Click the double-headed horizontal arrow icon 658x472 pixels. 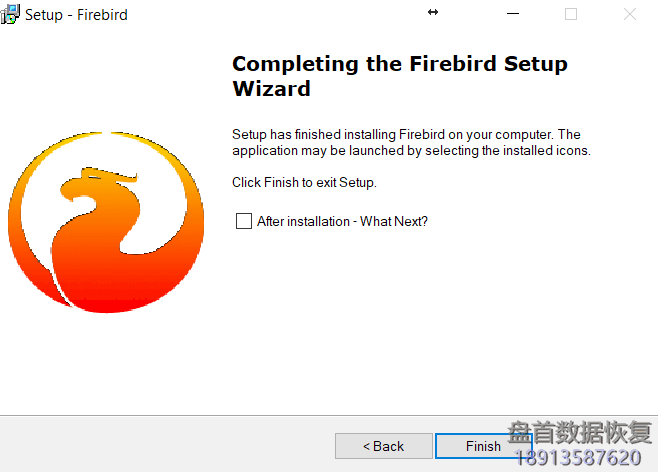pos(433,13)
